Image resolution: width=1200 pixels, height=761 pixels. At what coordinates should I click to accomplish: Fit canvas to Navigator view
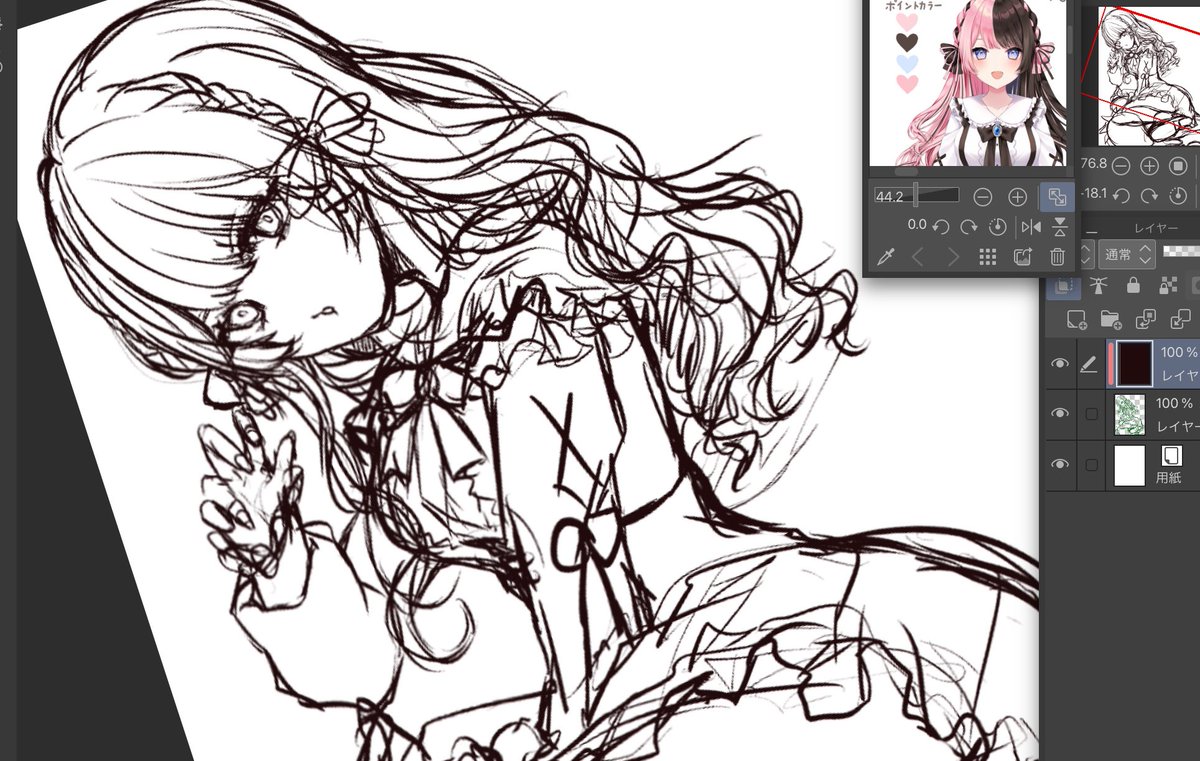(1178, 165)
